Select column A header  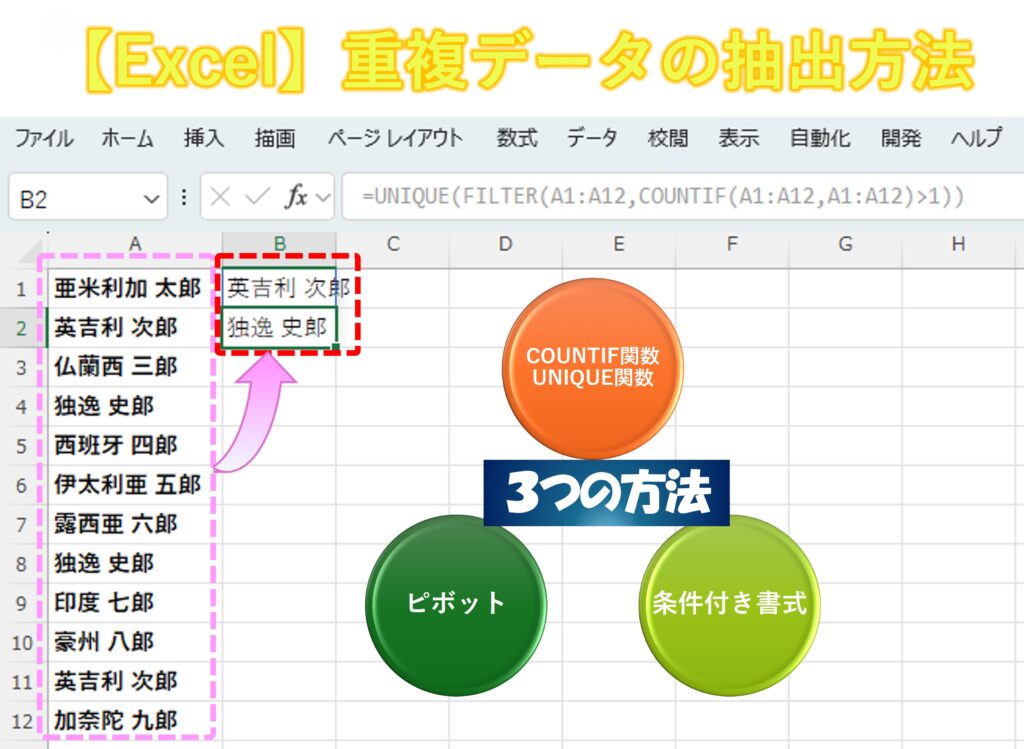click(x=135, y=244)
